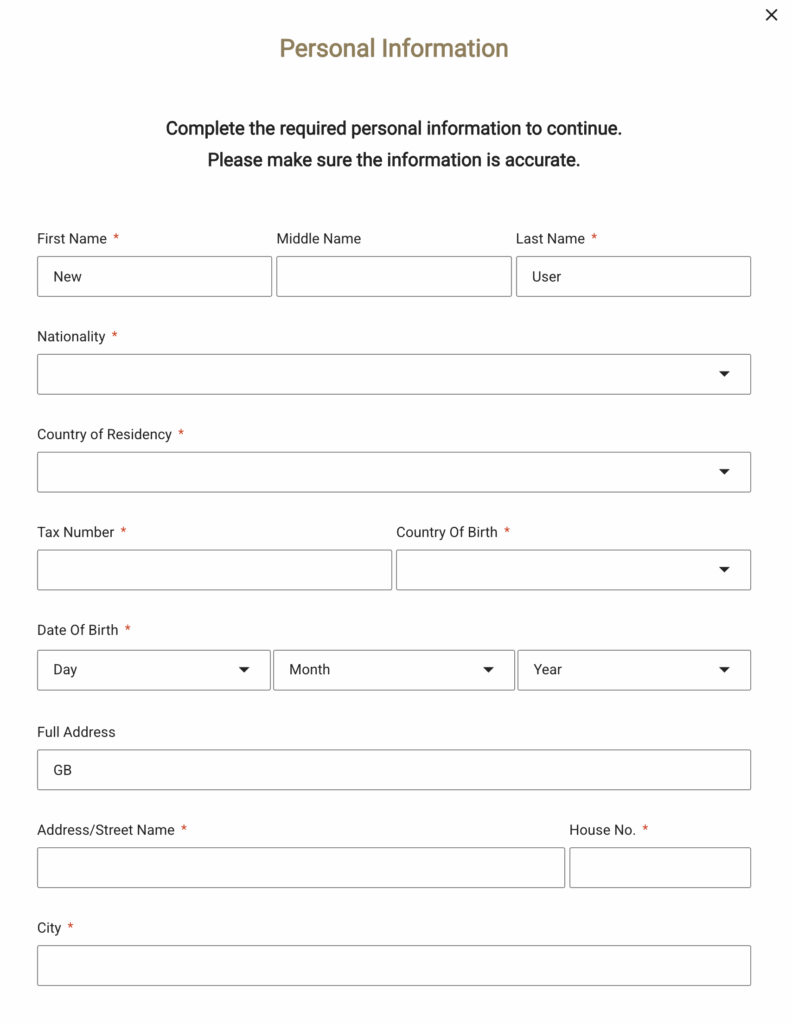Click the Month dropdown arrow icon
This screenshot has height=1024, width=792.
point(488,670)
